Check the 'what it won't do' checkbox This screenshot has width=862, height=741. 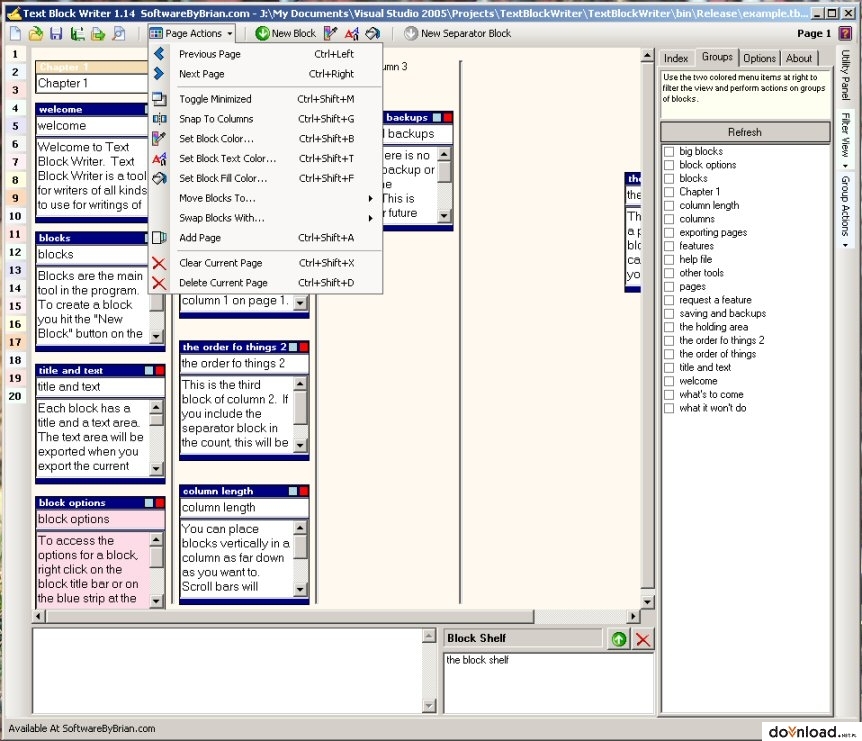[x=669, y=408]
